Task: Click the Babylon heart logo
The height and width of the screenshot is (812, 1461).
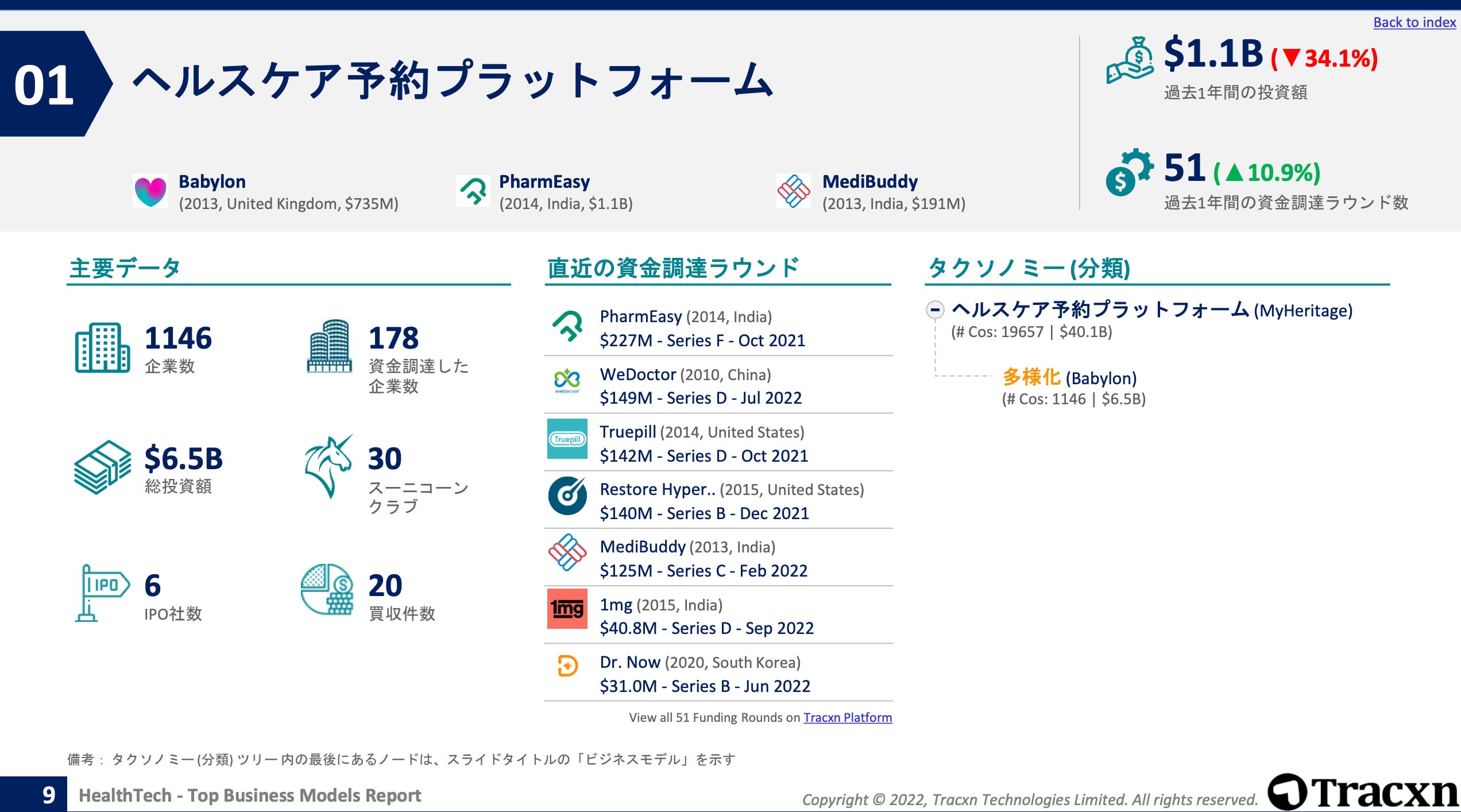Action: click(150, 192)
